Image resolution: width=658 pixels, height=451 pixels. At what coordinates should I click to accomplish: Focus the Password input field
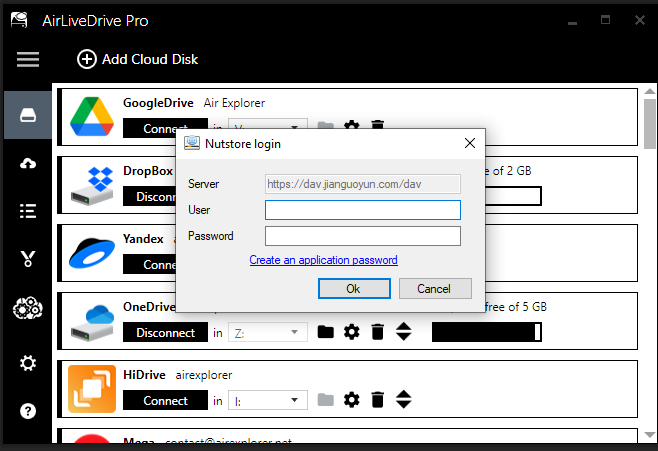coord(363,236)
